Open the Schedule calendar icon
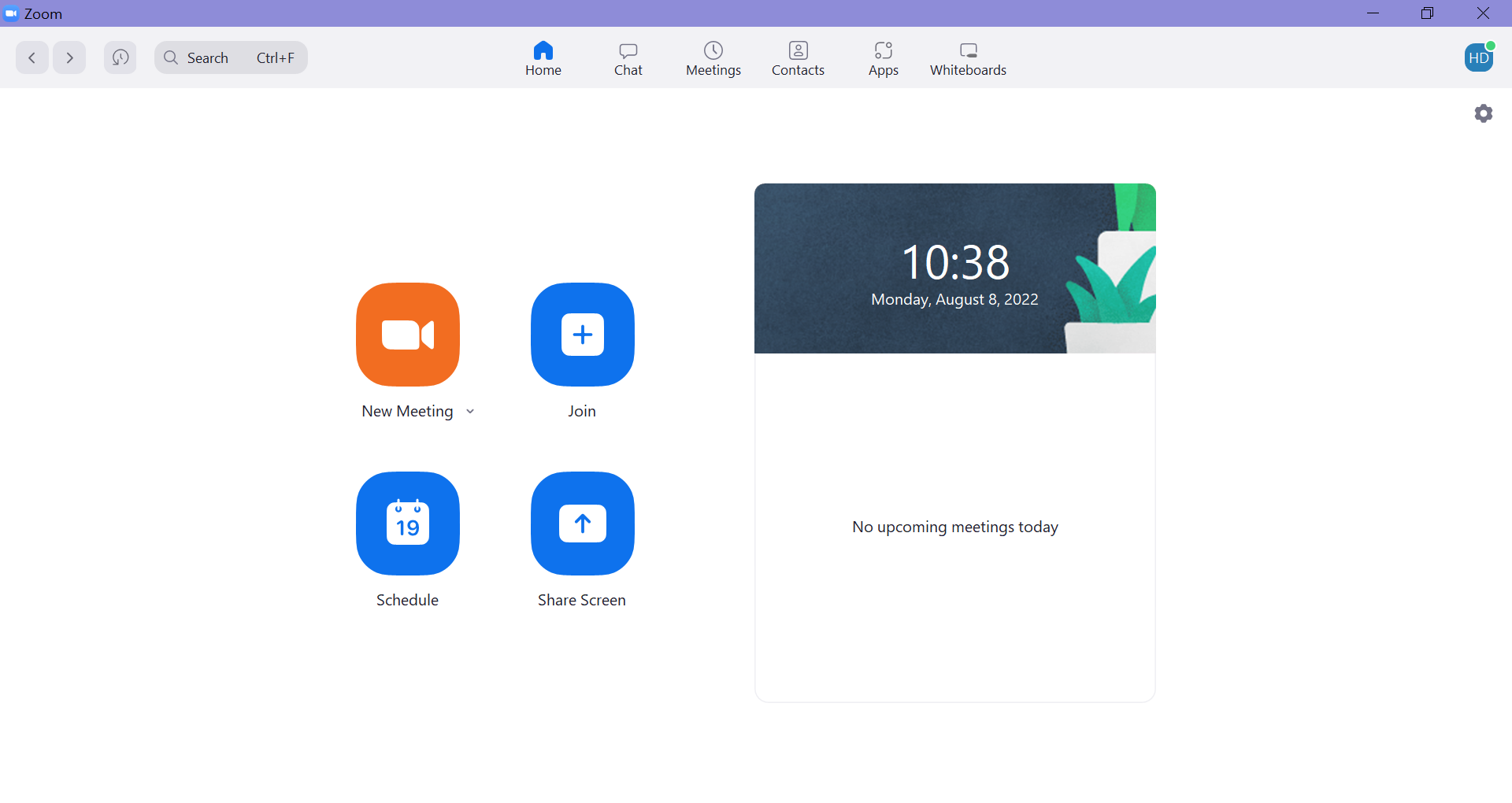 click(x=408, y=524)
